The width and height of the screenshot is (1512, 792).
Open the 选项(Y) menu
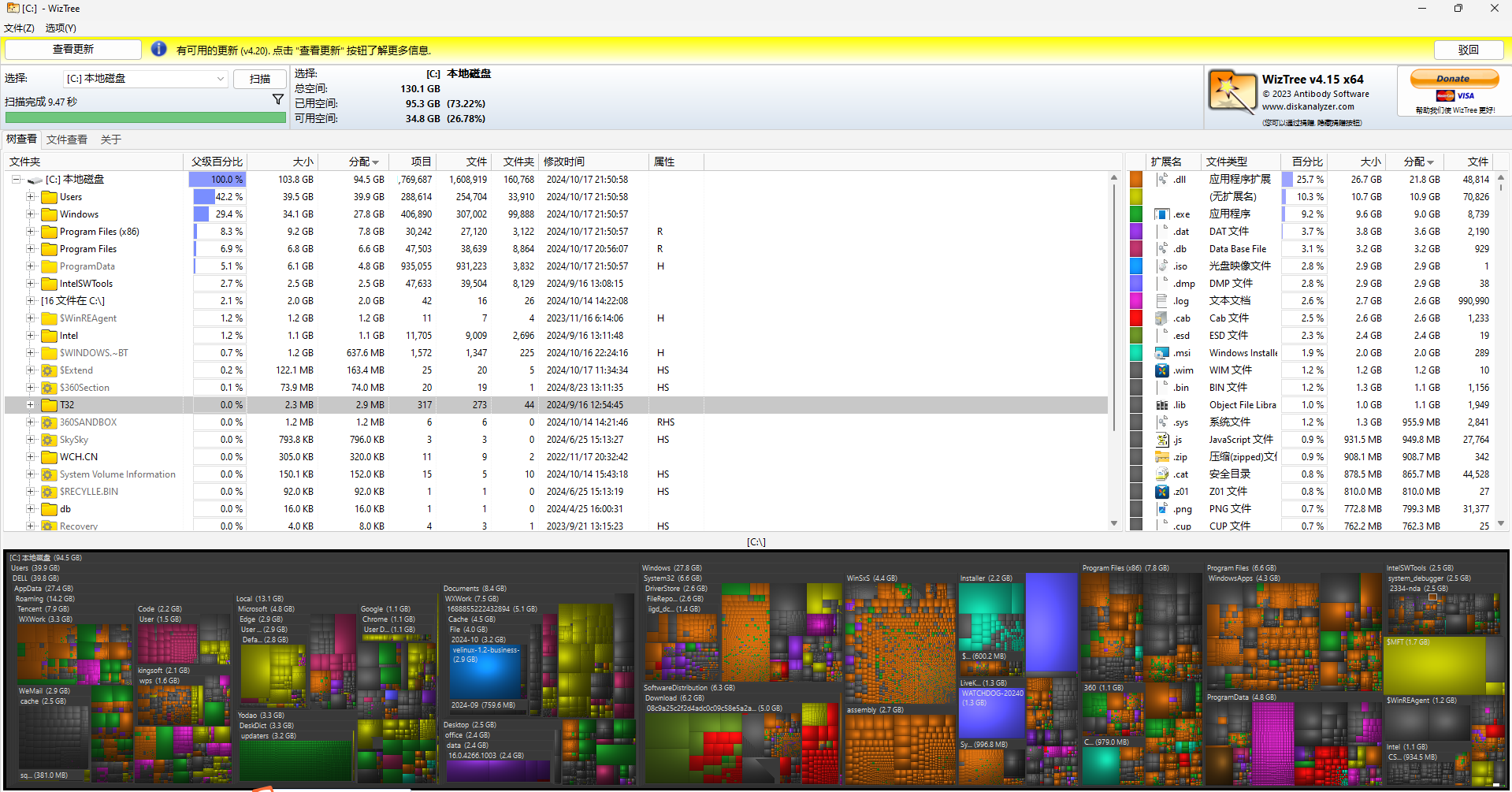61,28
